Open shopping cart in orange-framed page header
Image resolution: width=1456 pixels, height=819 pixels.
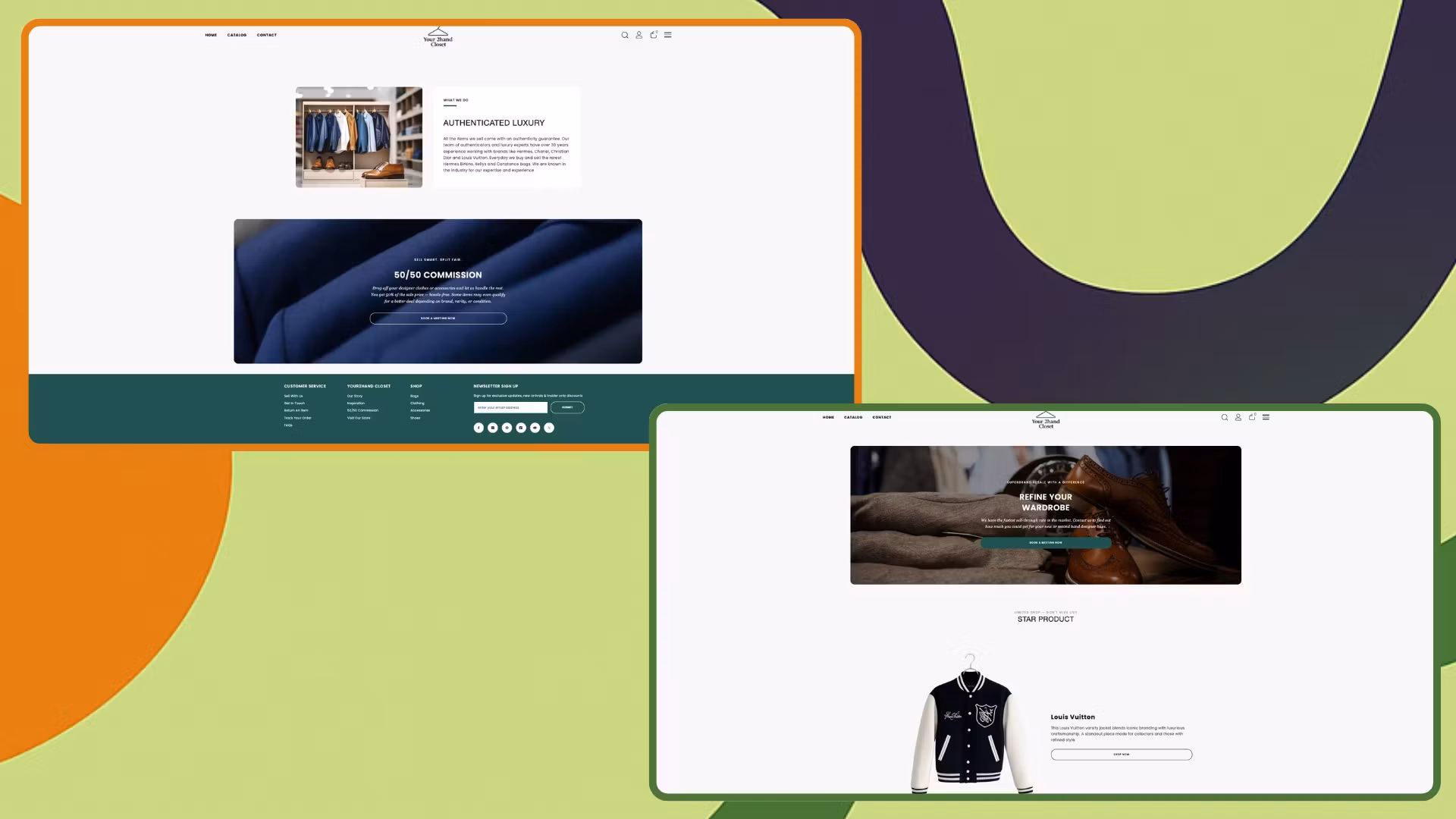coord(654,35)
